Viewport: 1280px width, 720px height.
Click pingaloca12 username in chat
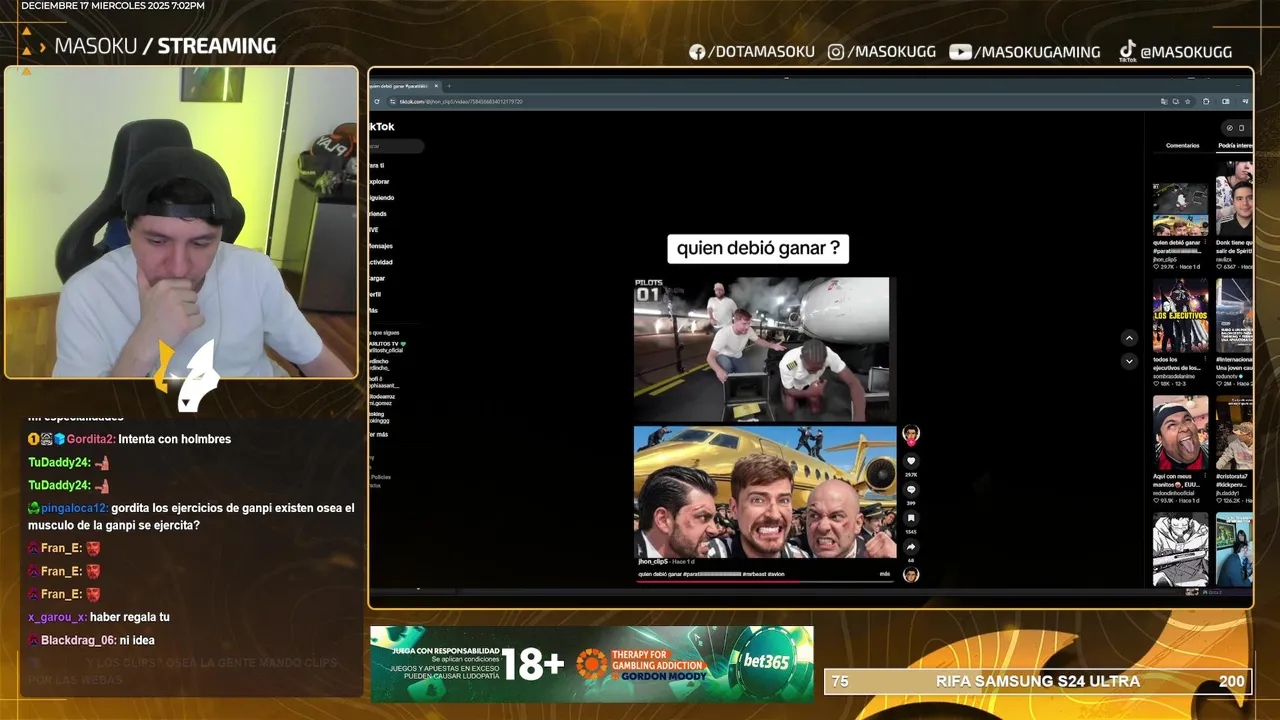tap(74, 508)
